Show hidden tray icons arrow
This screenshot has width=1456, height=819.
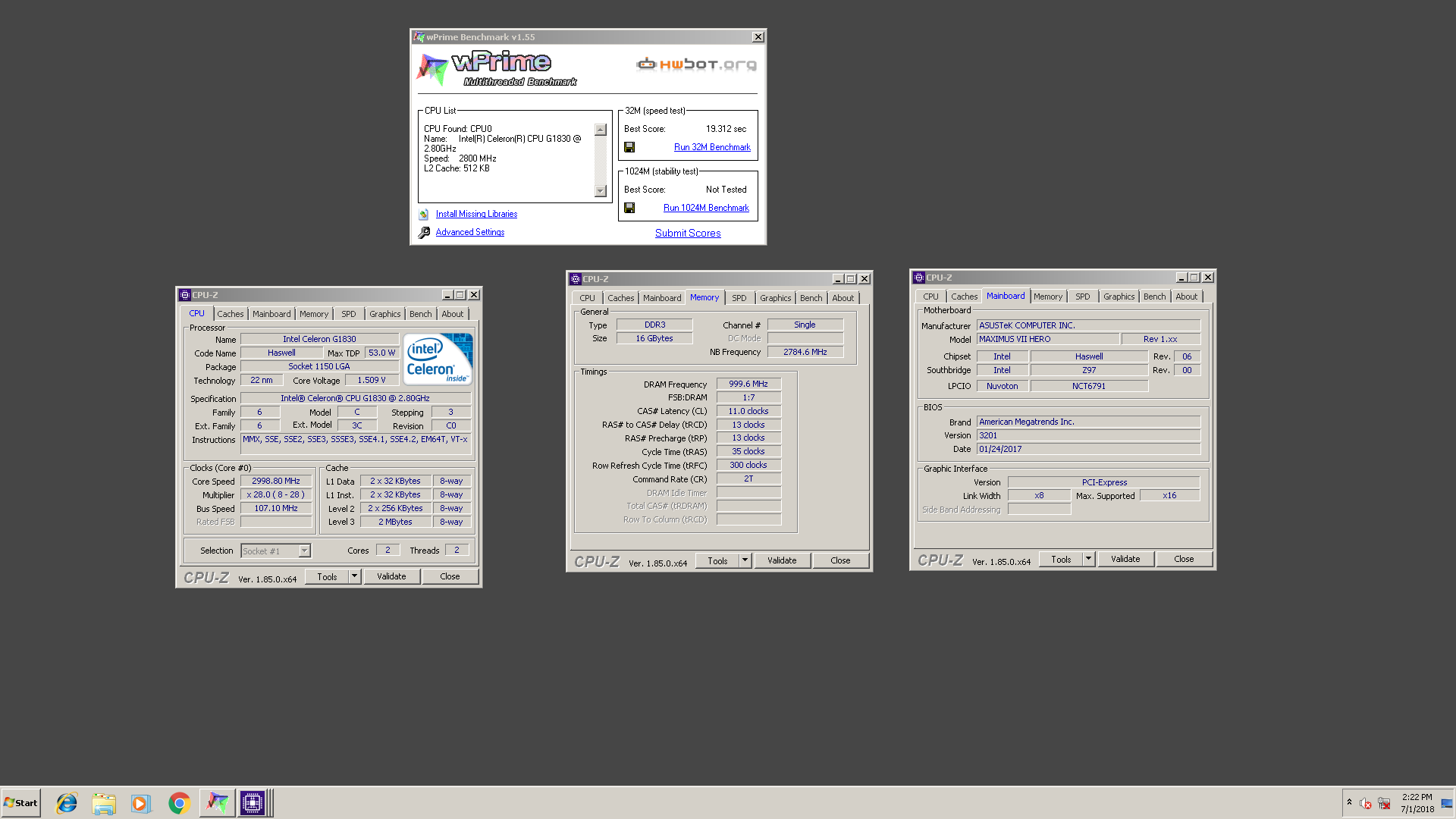click(1349, 802)
